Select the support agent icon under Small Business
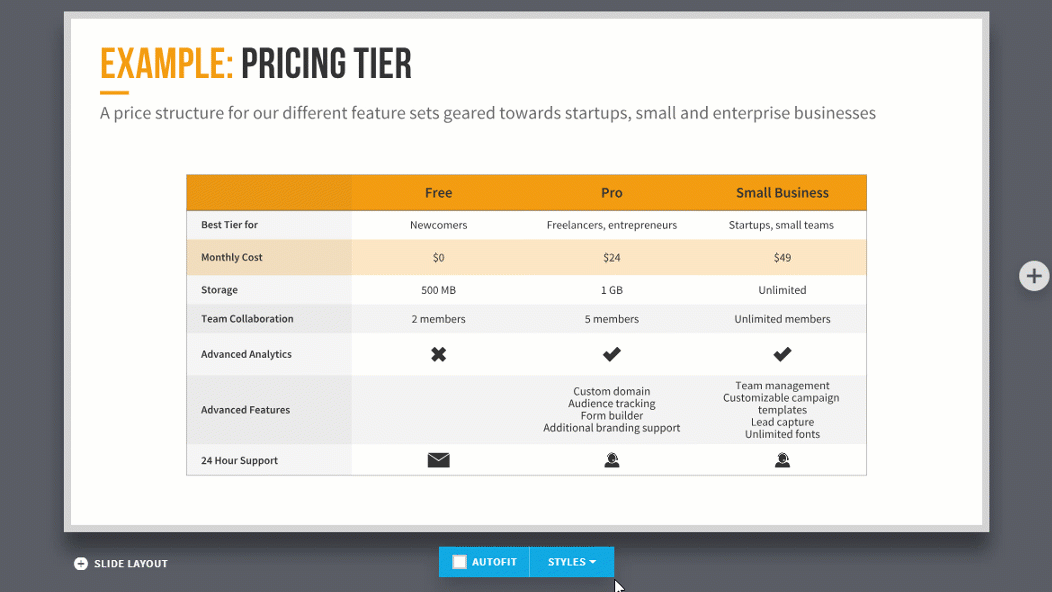 (x=782, y=460)
